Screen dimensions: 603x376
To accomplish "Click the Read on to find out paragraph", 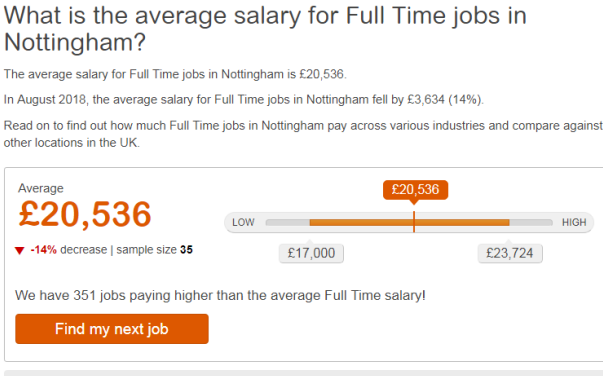I will [303, 134].
